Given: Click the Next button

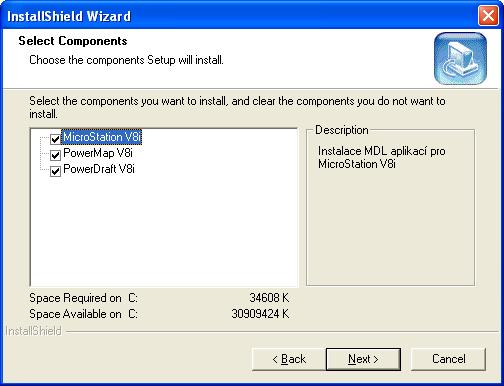Looking at the screenshot, I should 363,359.
